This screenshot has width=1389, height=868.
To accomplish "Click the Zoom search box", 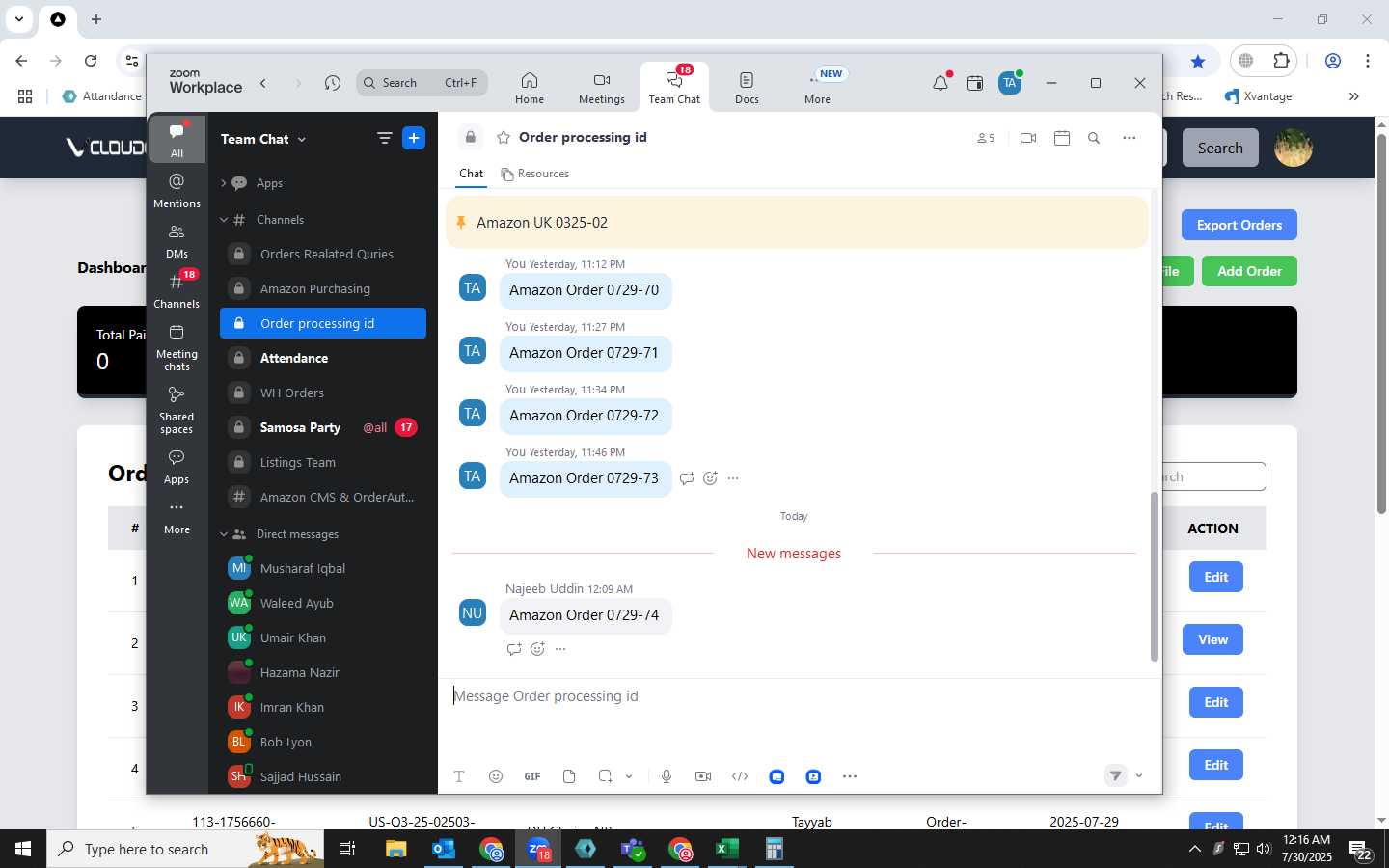I will [422, 83].
